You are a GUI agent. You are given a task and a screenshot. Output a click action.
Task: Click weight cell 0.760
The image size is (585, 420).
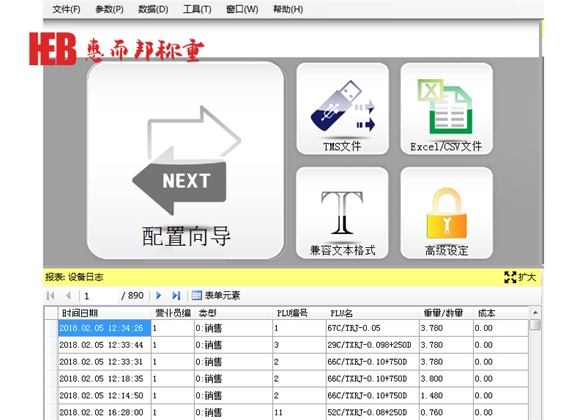click(x=446, y=412)
